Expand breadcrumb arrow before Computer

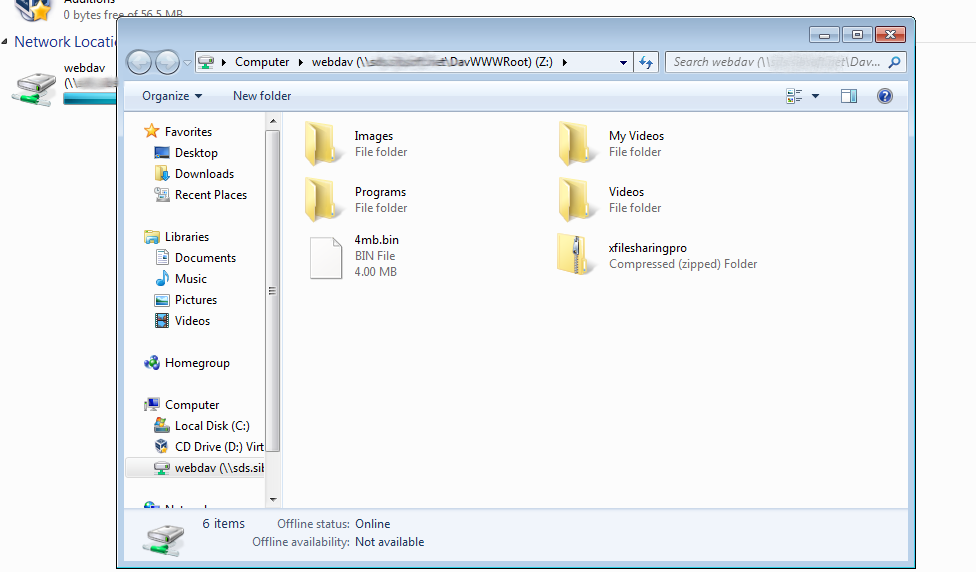(224, 62)
